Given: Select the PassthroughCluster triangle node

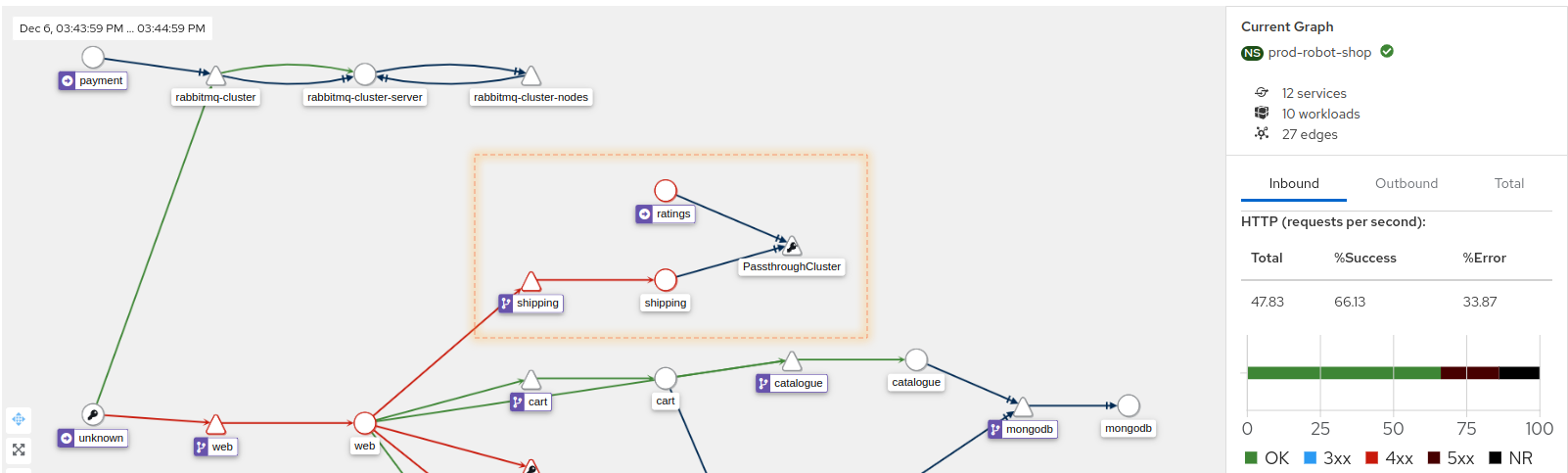Looking at the screenshot, I should [792, 246].
